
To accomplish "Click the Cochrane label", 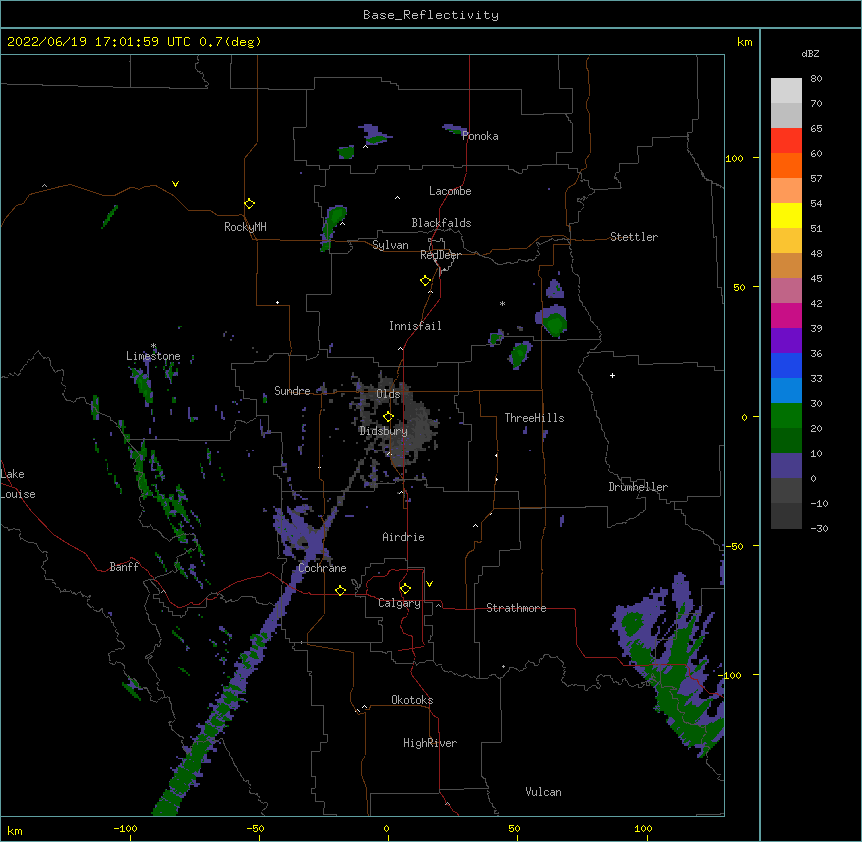I will coord(322,568).
